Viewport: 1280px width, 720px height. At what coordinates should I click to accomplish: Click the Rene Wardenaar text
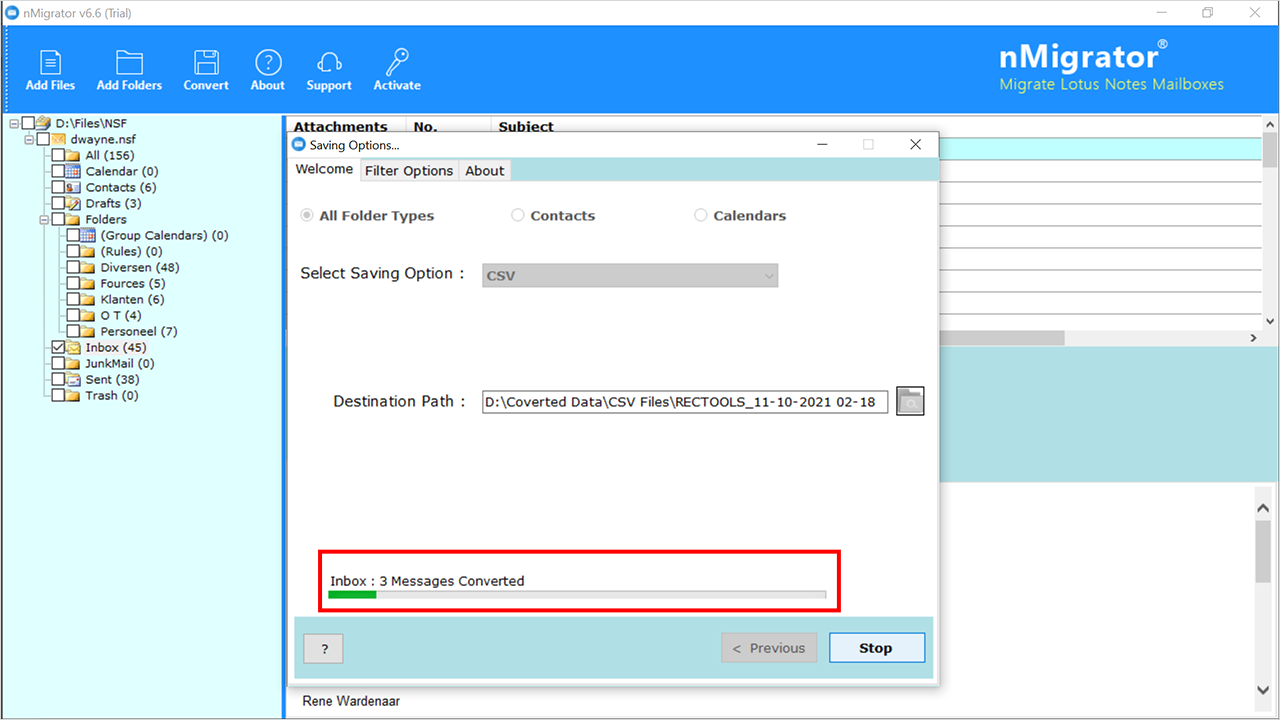[x=351, y=701]
